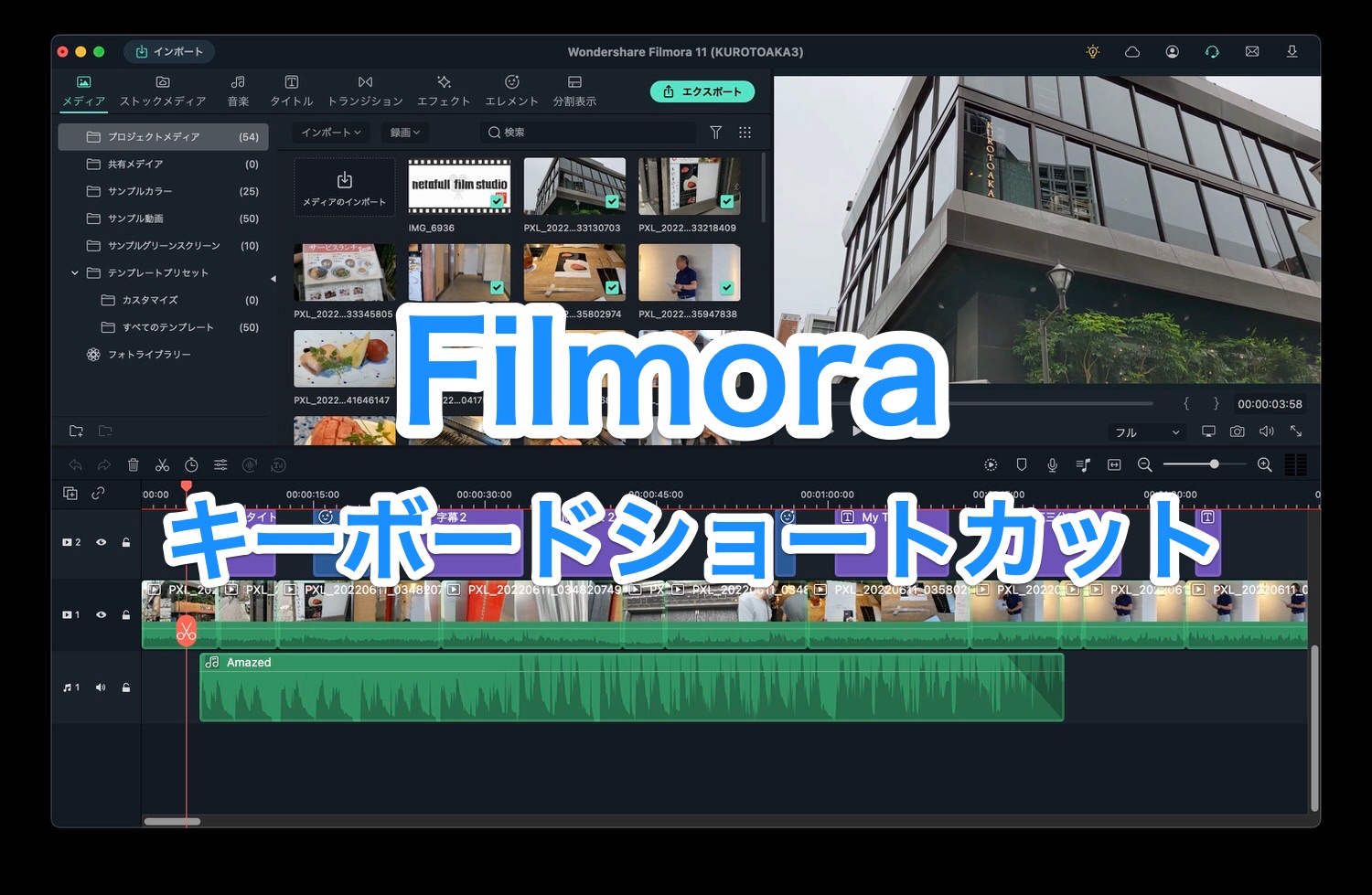Click the undo arrow icon
The height and width of the screenshot is (895, 1372).
[75, 465]
